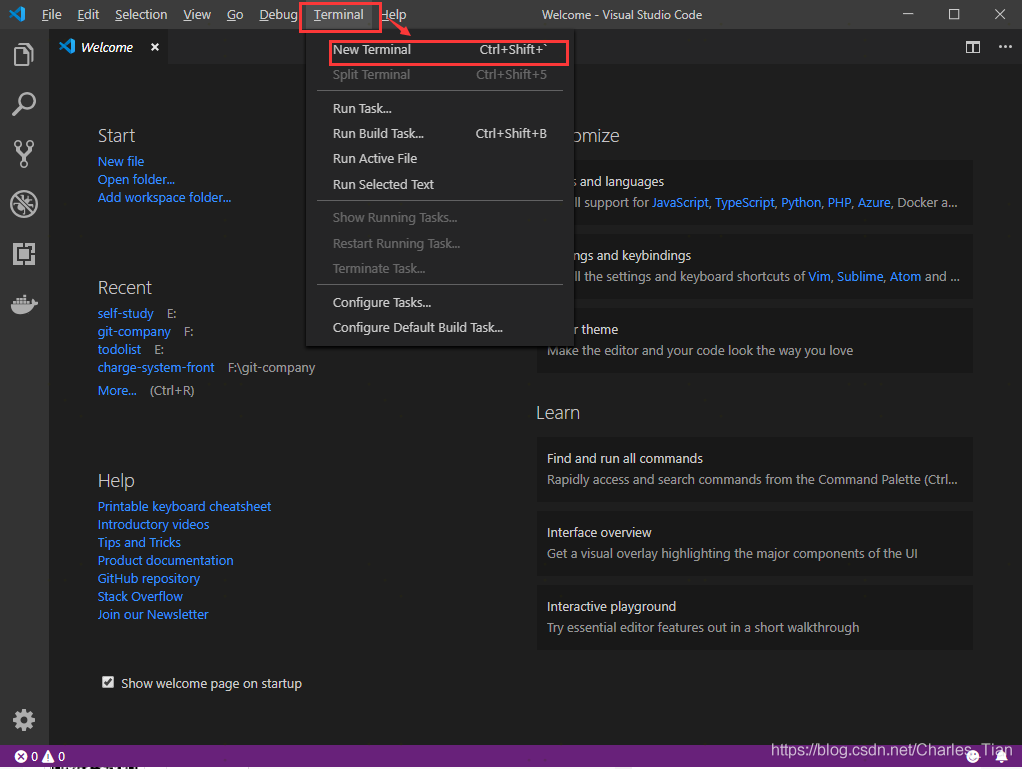Open GitHub repository link
Image resolution: width=1022 pixels, height=769 pixels.
pyautogui.click(x=149, y=579)
